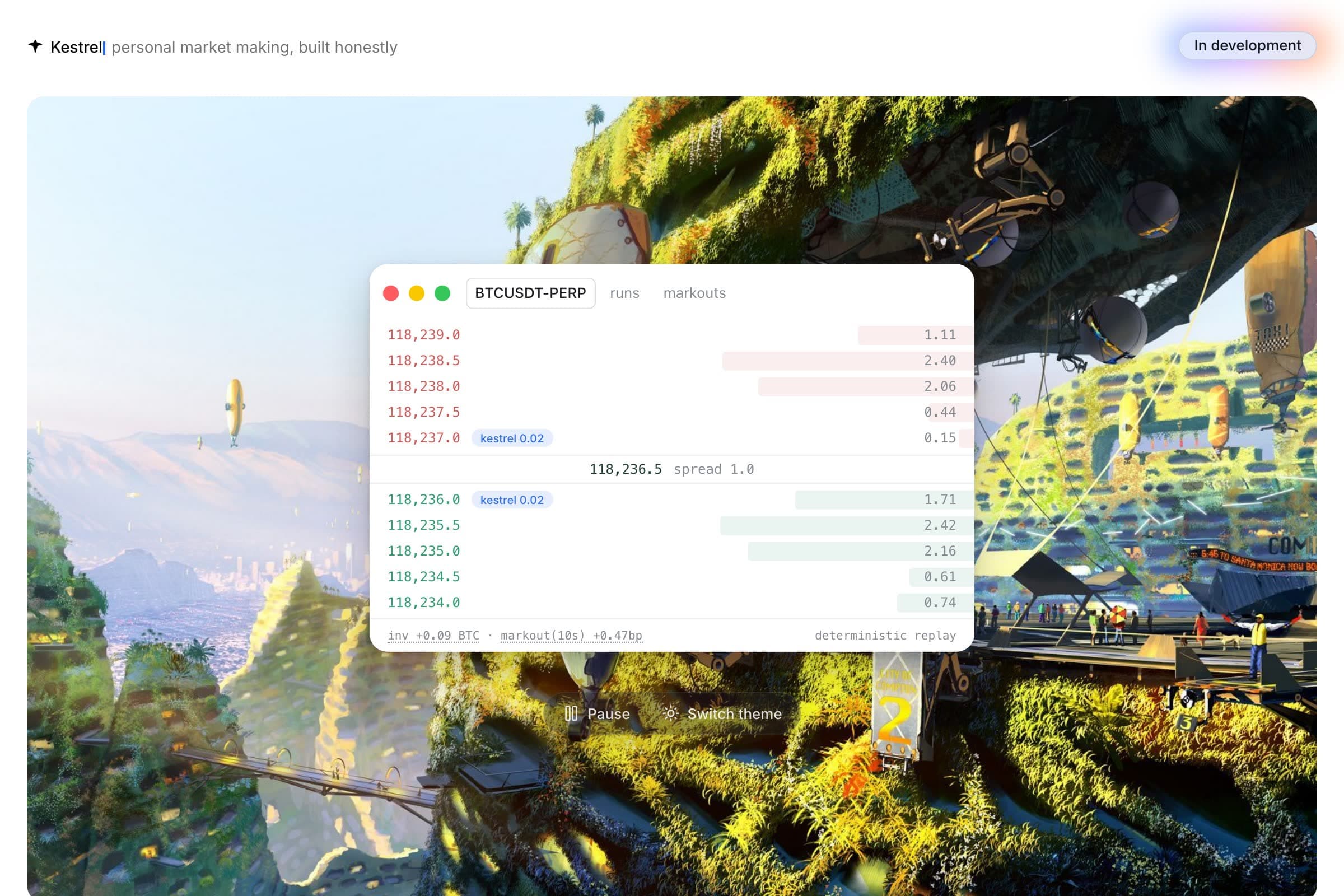Select ask price 118,238.5
The image size is (1344, 896).
coord(423,361)
